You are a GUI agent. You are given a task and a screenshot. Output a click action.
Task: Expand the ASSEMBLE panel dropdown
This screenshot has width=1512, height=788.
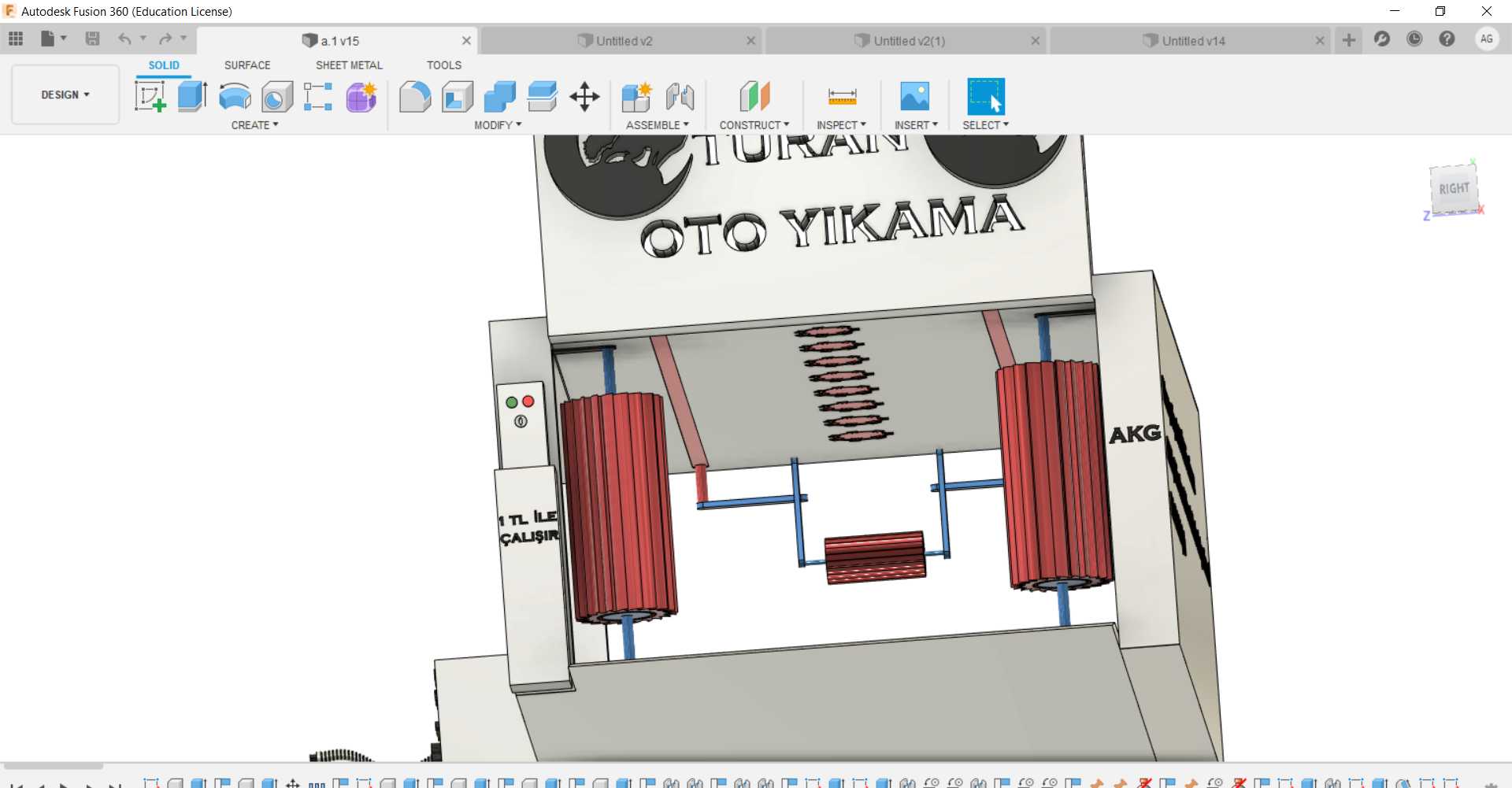pyautogui.click(x=658, y=125)
